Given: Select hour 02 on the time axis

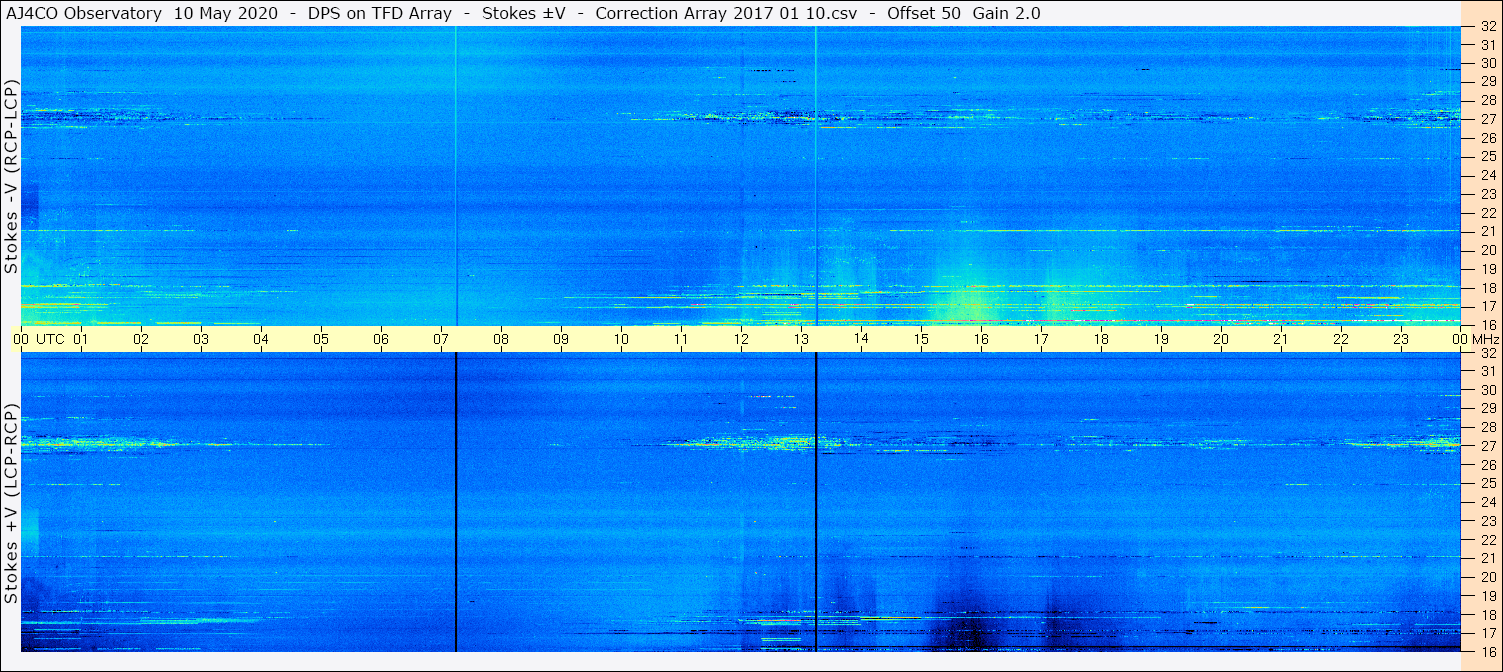Looking at the screenshot, I should coord(141,339).
